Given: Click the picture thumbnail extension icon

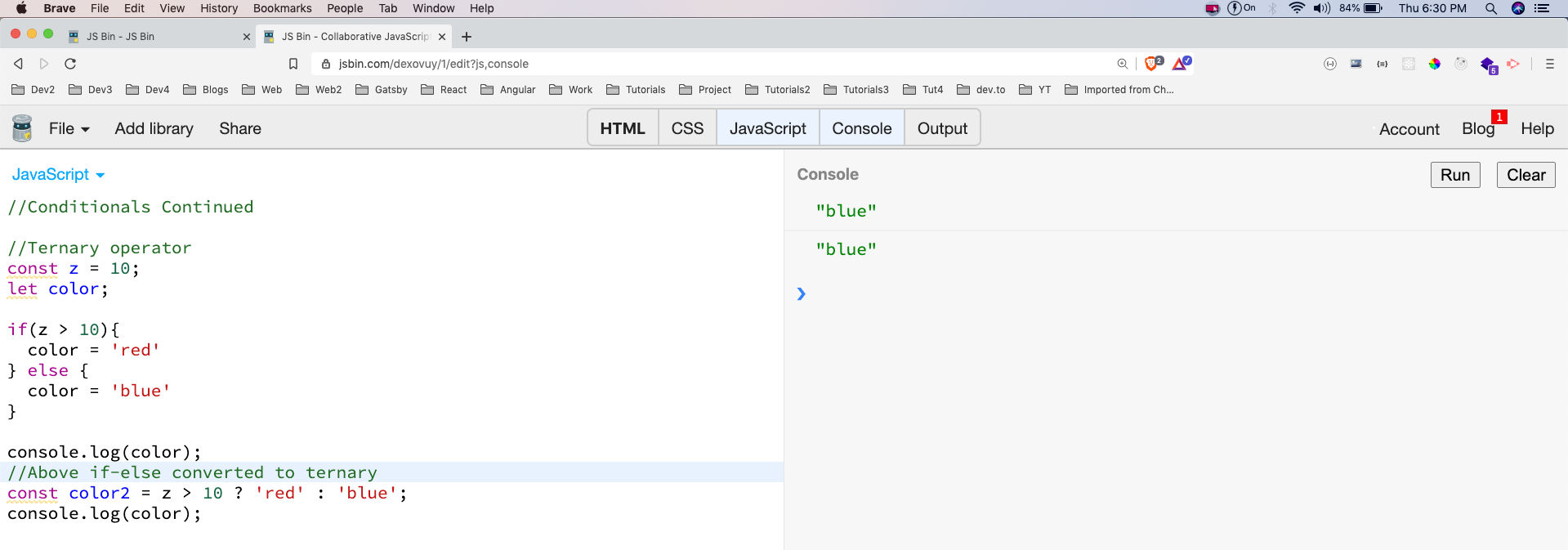Looking at the screenshot, I should click(x=1356, y=64).
